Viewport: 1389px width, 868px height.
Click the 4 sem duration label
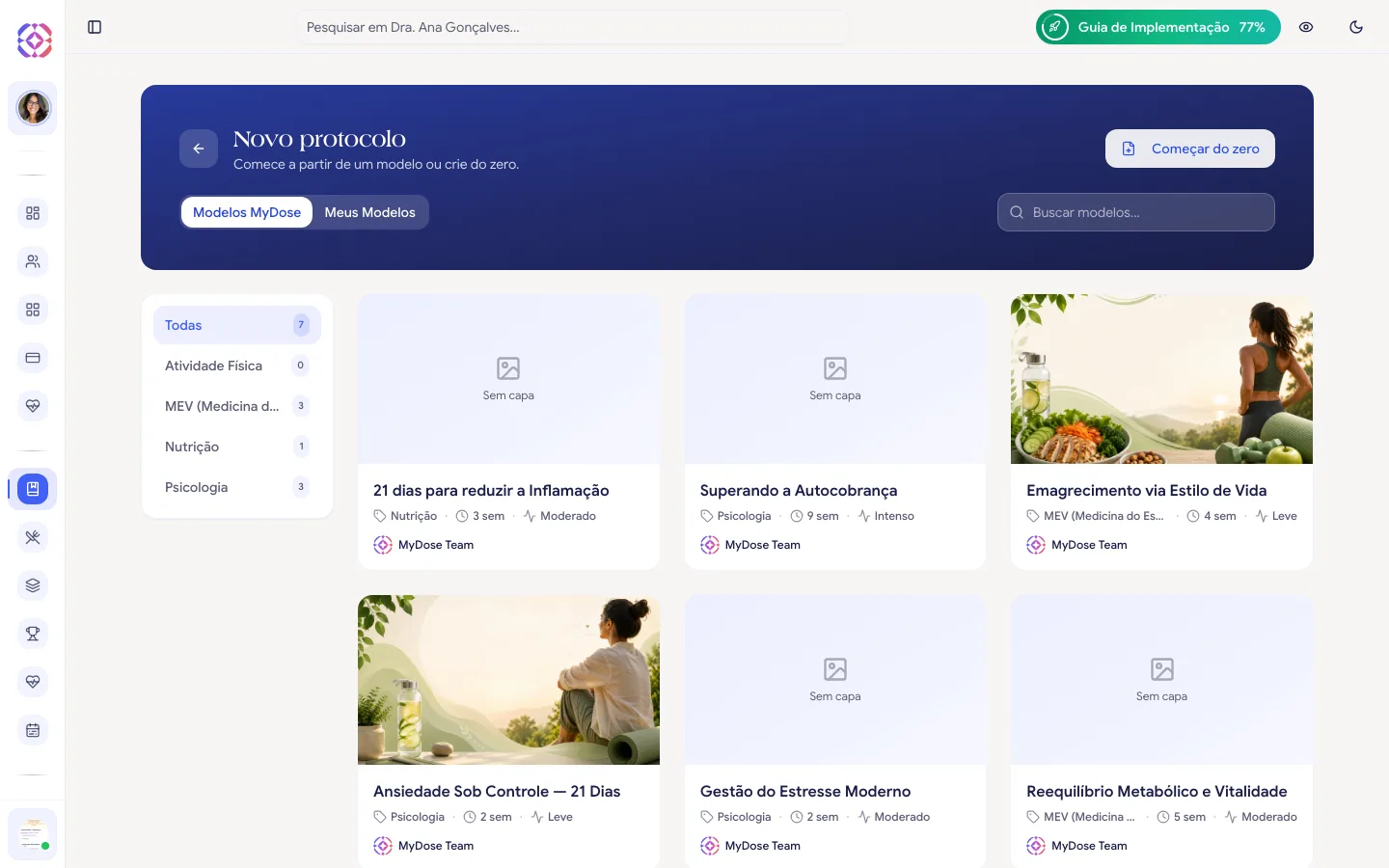click(x=1220, y=516)
